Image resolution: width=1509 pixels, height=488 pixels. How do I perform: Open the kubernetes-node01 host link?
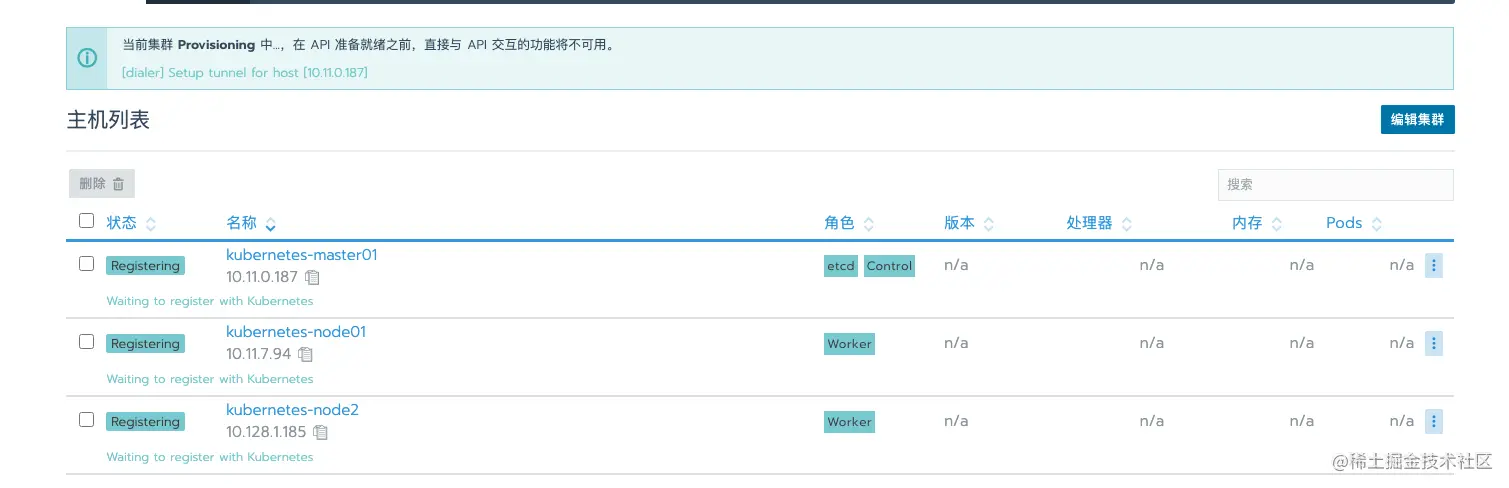(296, 332)
